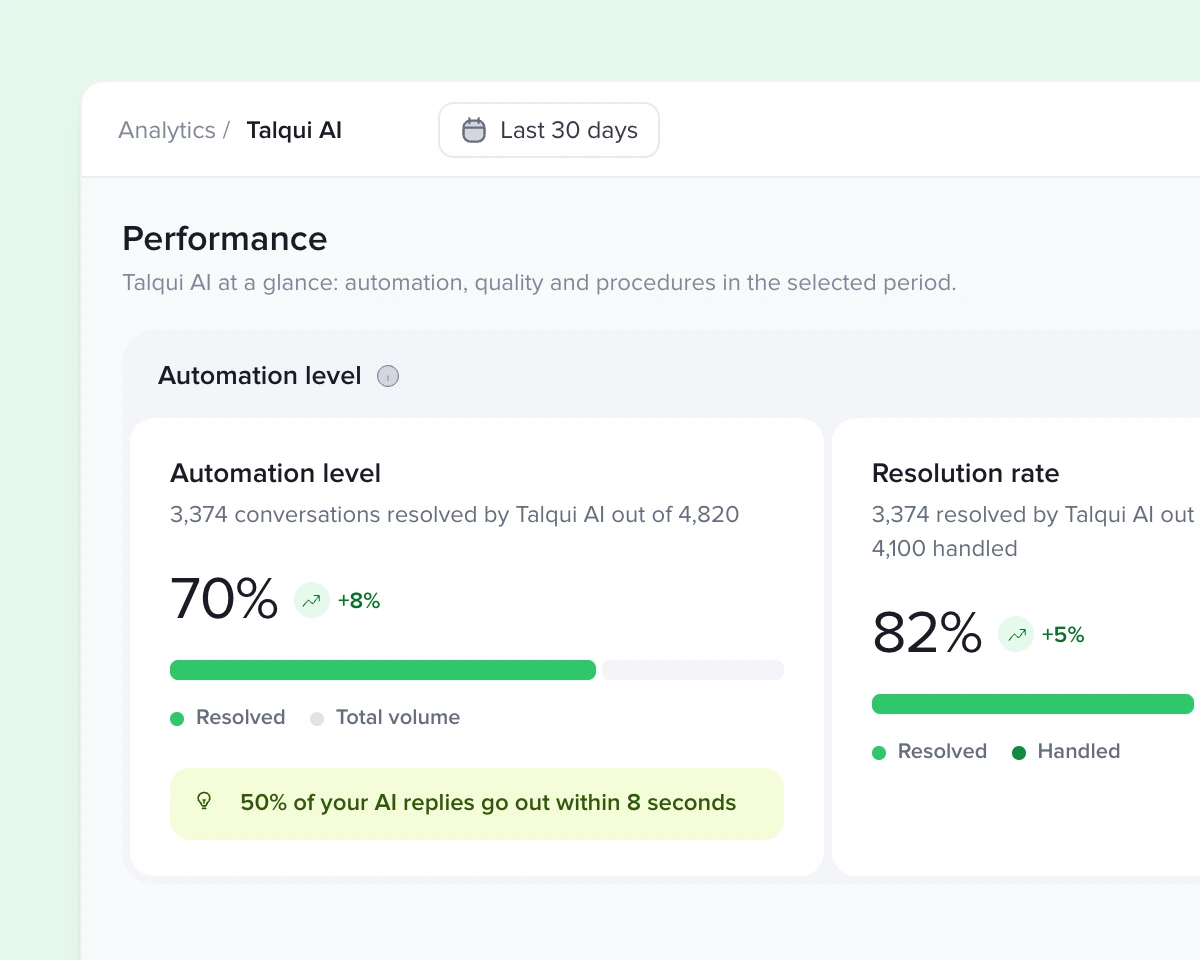Click the Handled legend label
1200x960 pixels.
(x=1079, y=752)
